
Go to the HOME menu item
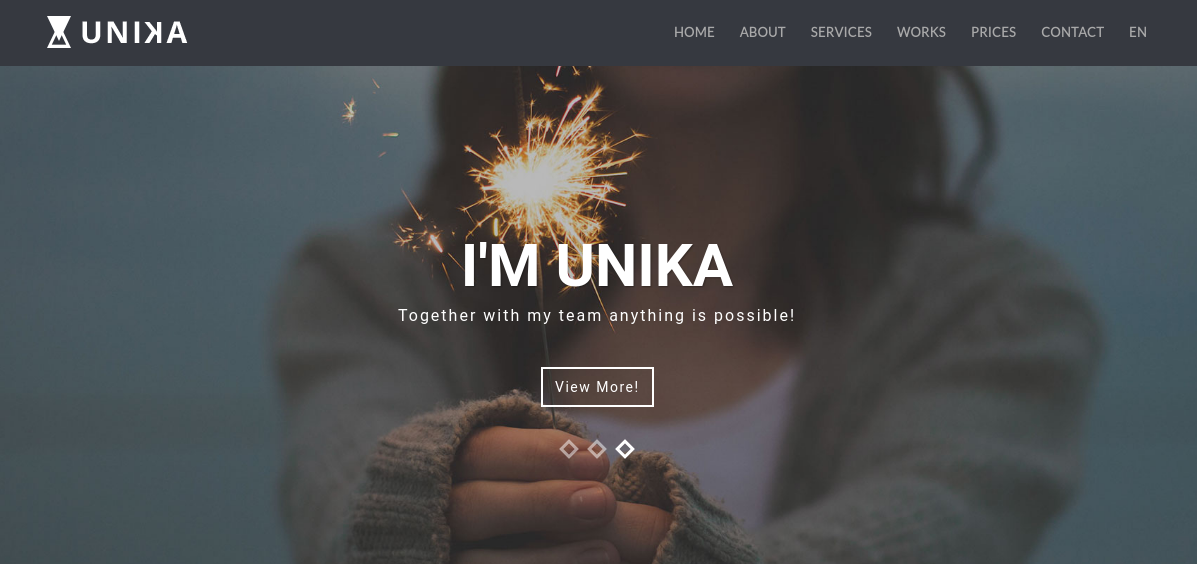(x=694, y=32)
